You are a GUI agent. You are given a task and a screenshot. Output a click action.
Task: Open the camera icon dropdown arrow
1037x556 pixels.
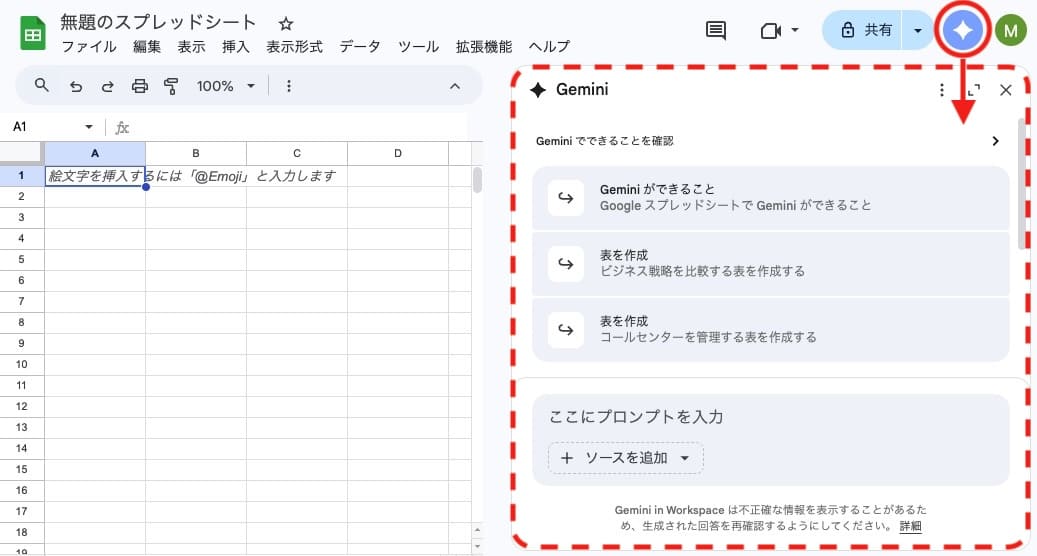(x=795, y=30)
